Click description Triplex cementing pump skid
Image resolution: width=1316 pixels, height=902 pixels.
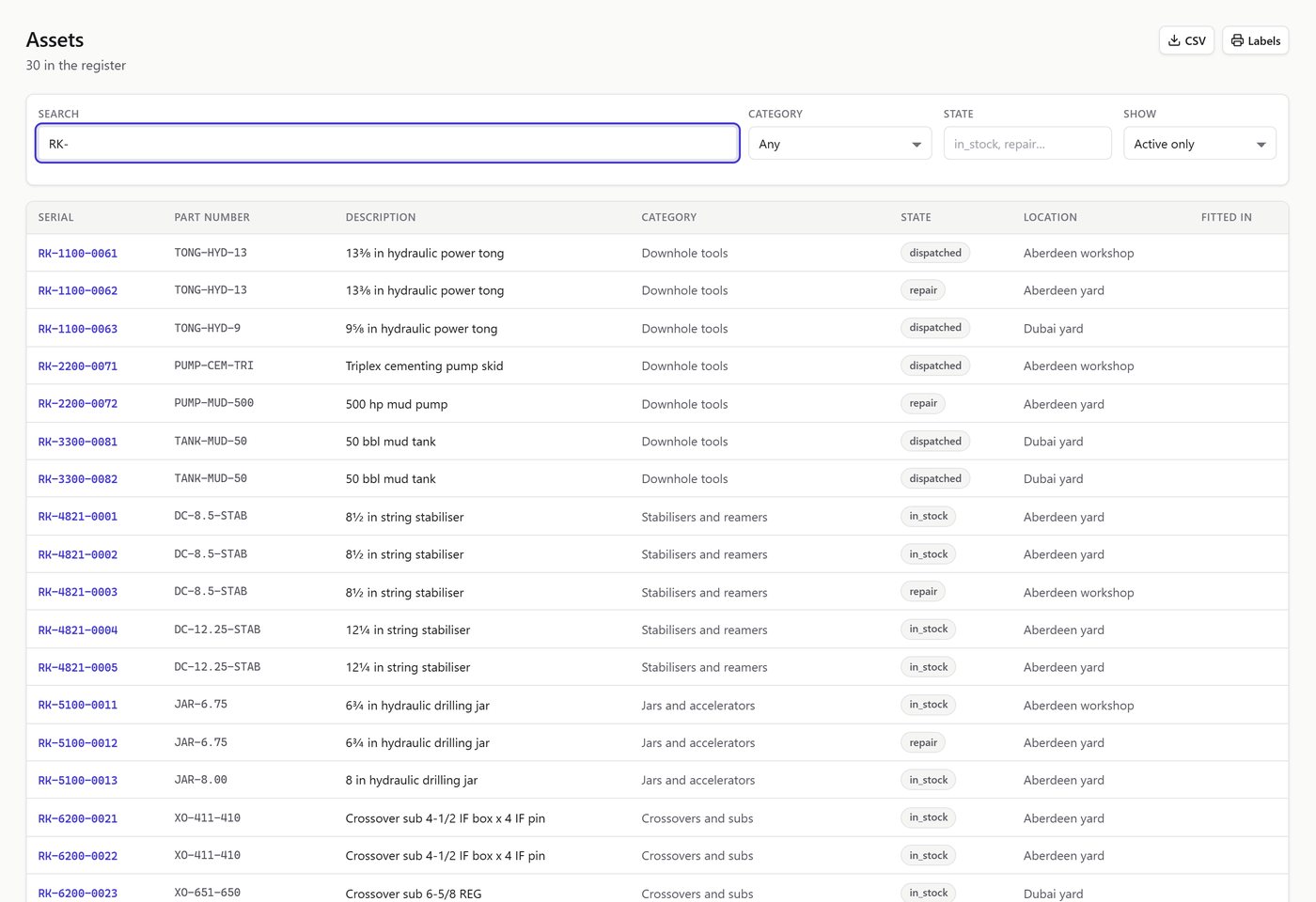pyautogui.click(x=424, y=366)
